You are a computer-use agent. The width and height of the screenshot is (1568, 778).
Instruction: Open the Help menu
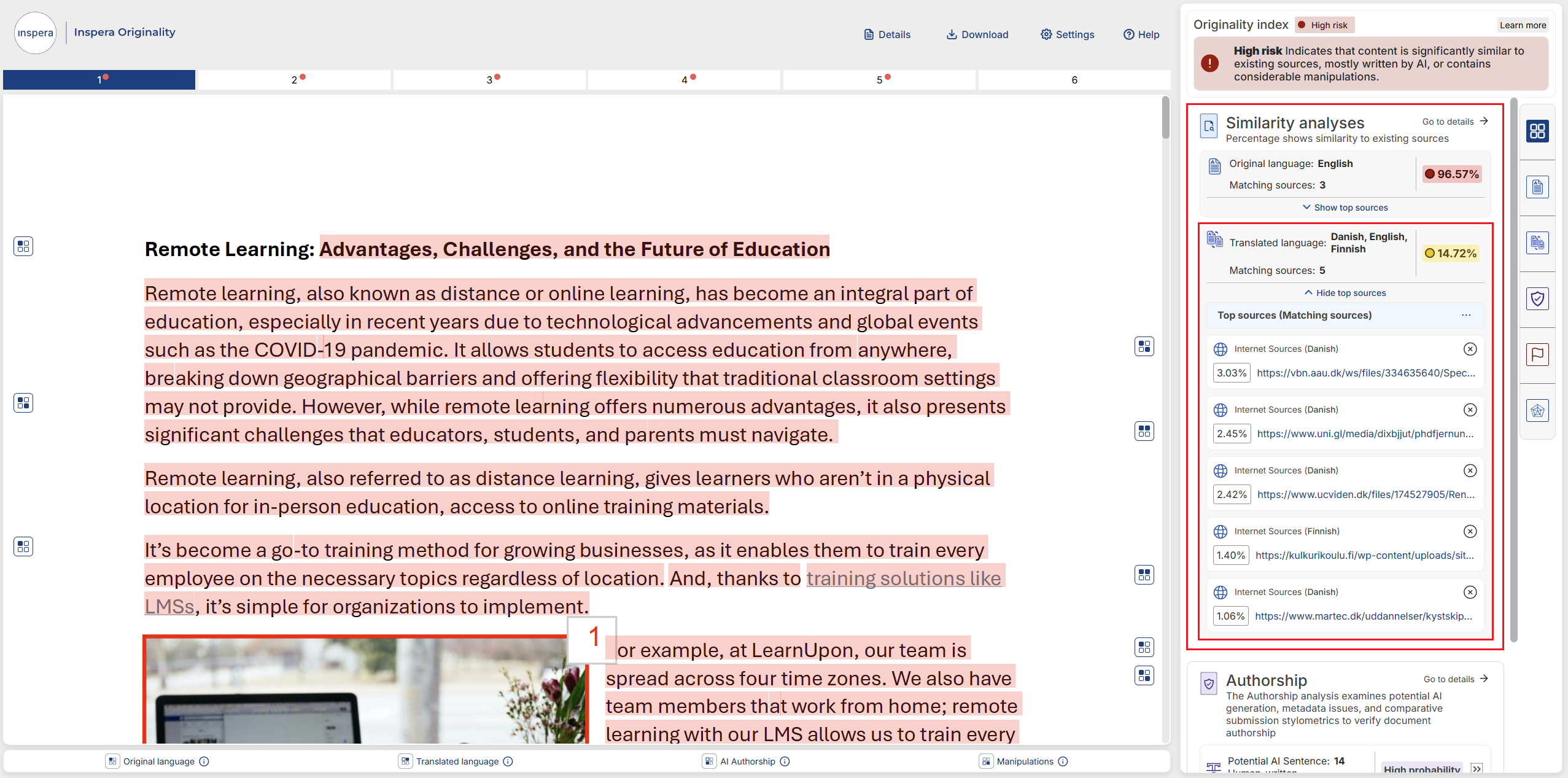[1141, 34]
